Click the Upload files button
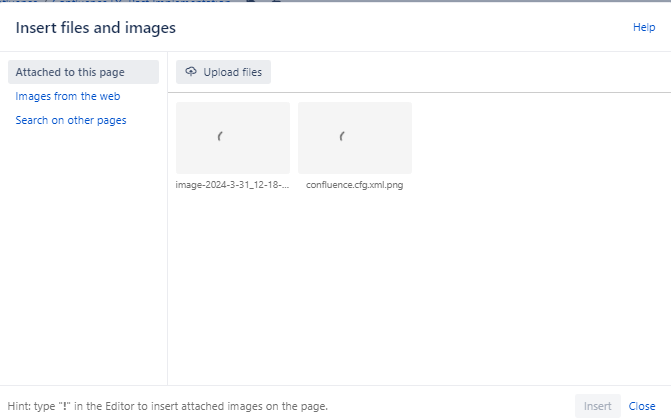This screenshot has height=420, width=671. [x=223, y=72]
